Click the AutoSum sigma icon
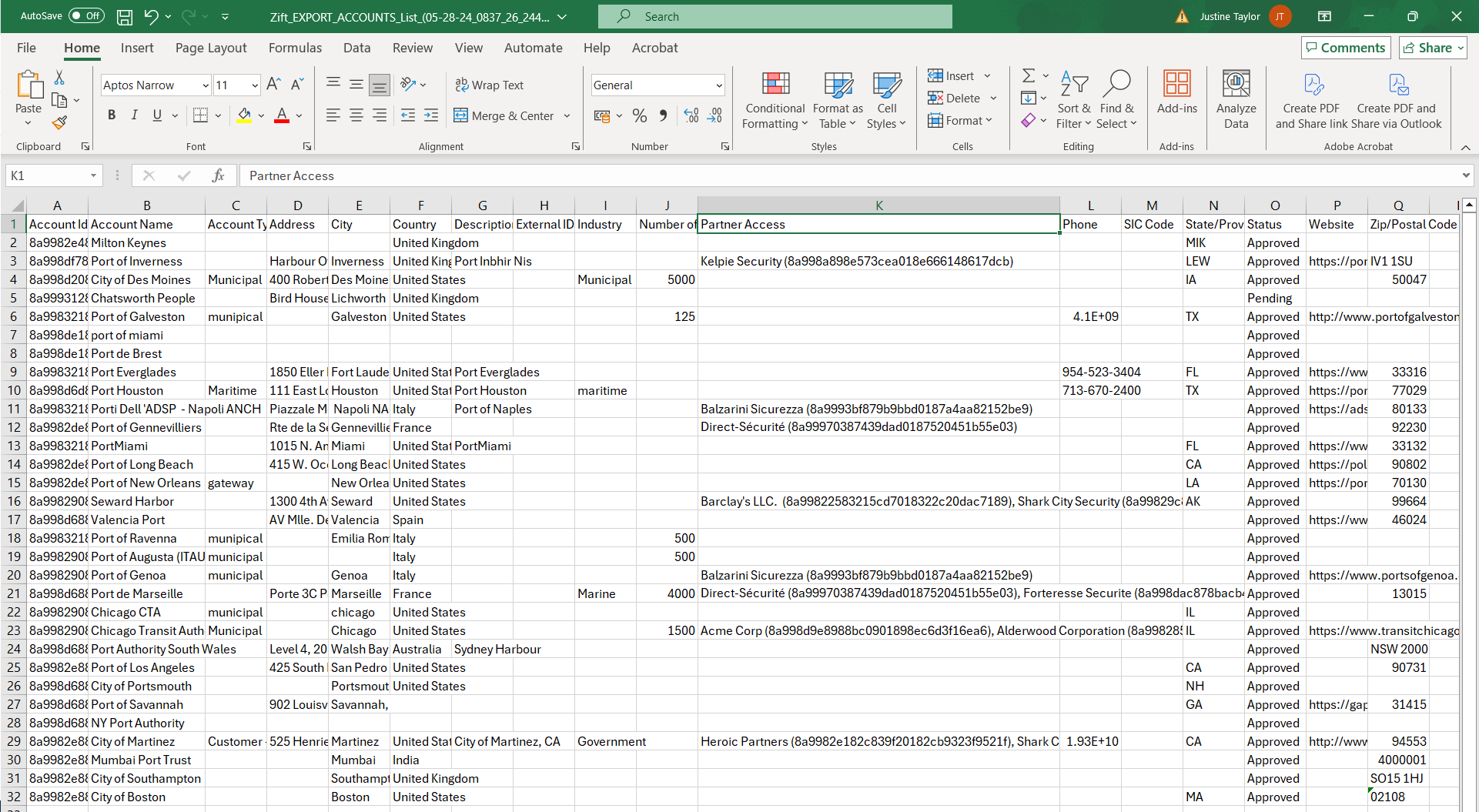The width and height of the screenshot is (1479, 812). pos(1029,75)
